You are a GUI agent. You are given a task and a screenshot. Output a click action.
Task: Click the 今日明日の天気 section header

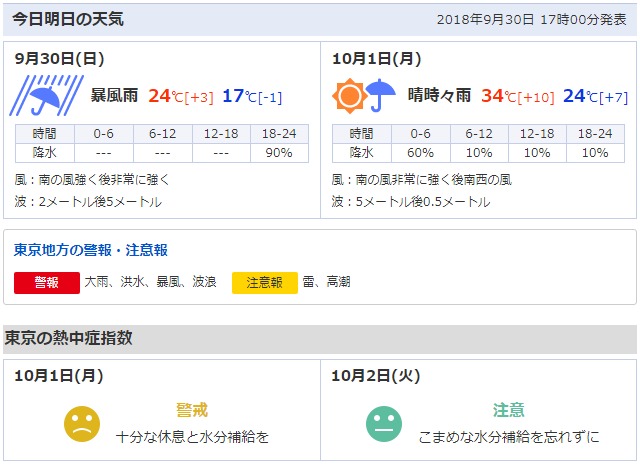click(x=69, y=19)
